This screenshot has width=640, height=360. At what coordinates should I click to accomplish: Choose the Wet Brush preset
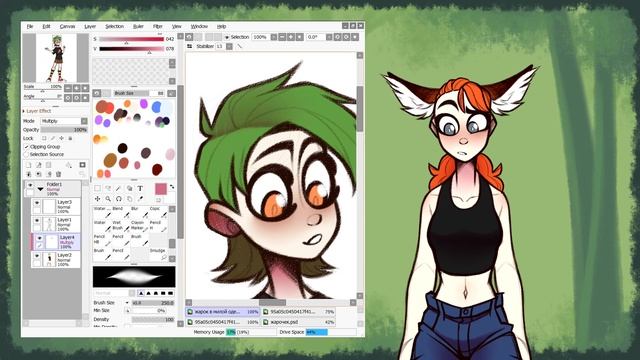(121, 226)
